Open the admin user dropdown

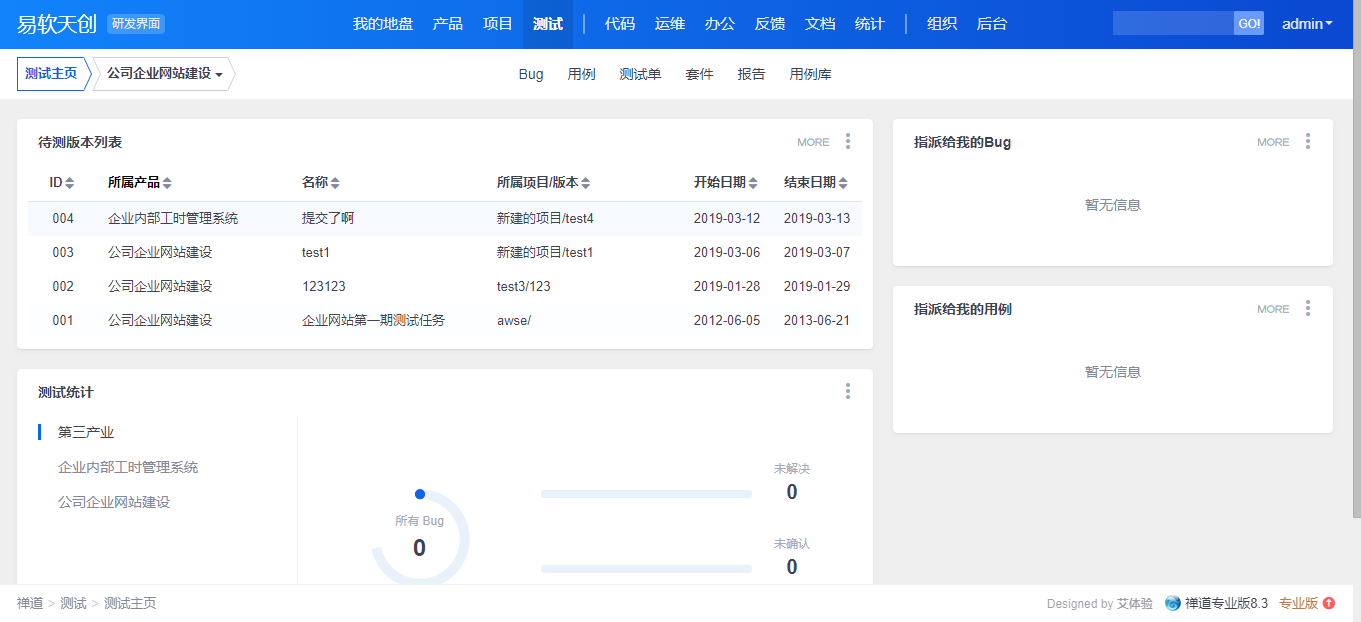1307,24
